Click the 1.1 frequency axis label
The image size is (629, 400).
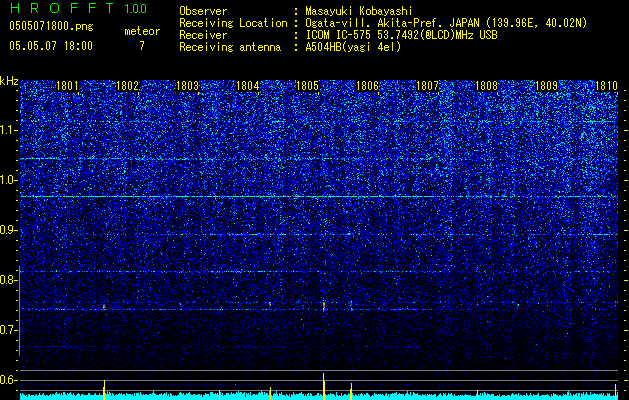click(8, 130)
